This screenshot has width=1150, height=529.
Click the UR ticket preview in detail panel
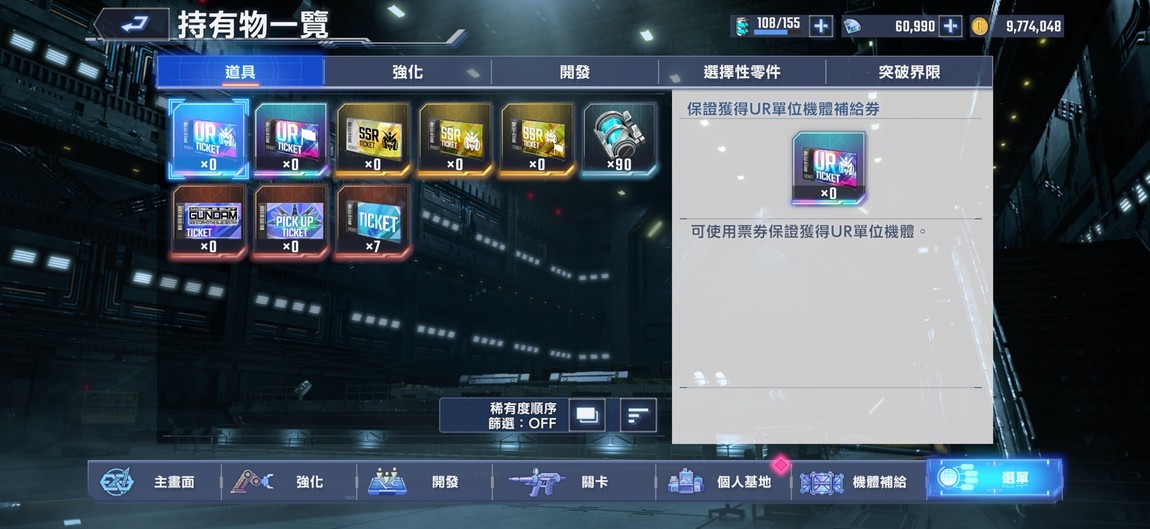pyautogui.click(x=828, y=169)
